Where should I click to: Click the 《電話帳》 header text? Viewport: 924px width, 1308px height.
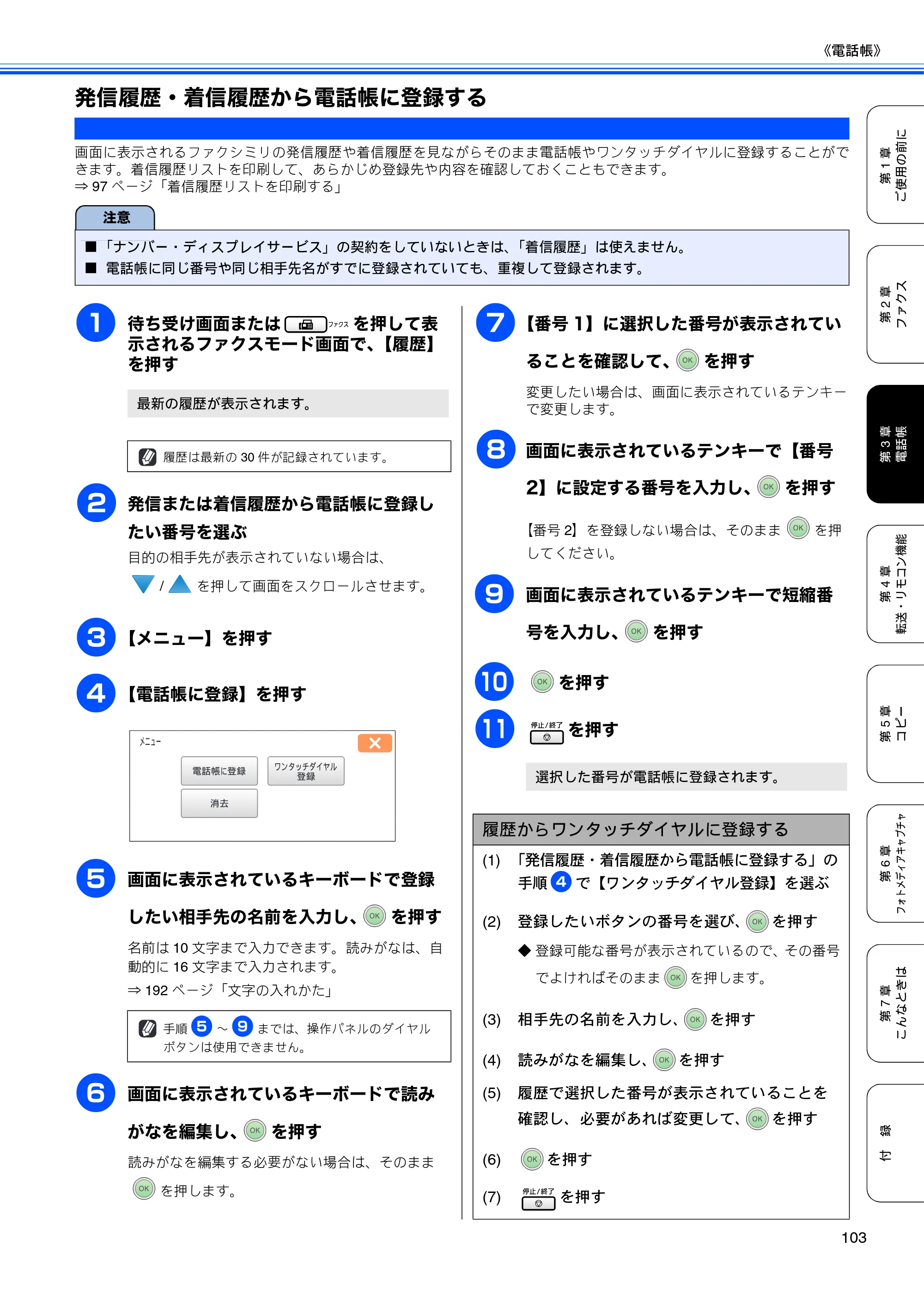click(x=851, y=51)
